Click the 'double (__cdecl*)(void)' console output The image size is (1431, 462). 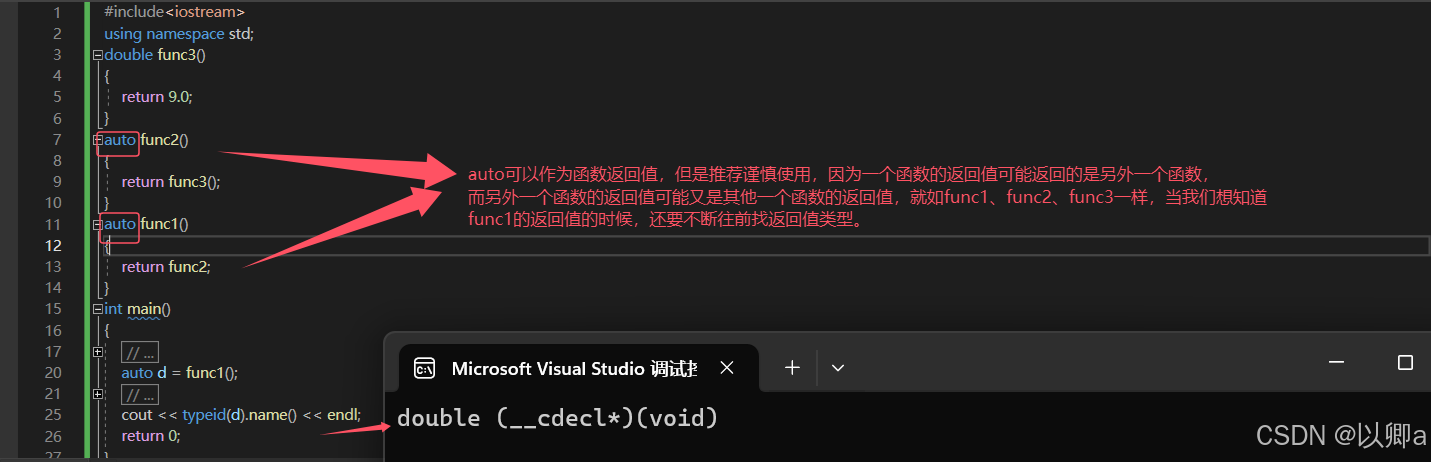click(558, 418)
